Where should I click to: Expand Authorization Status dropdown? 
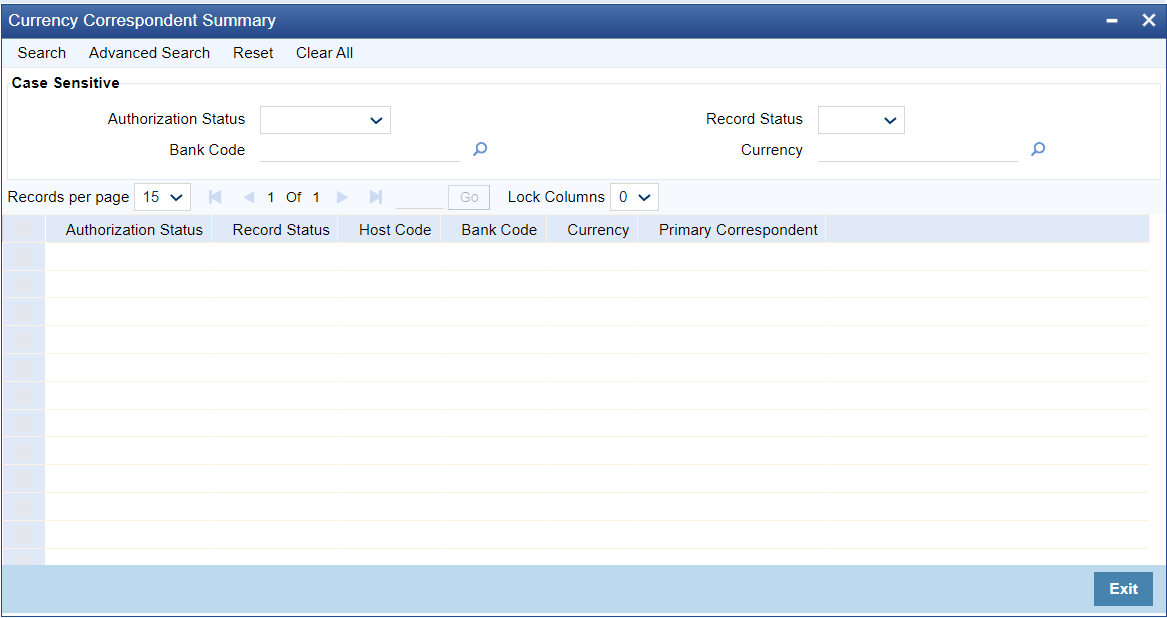coord(325,120)
